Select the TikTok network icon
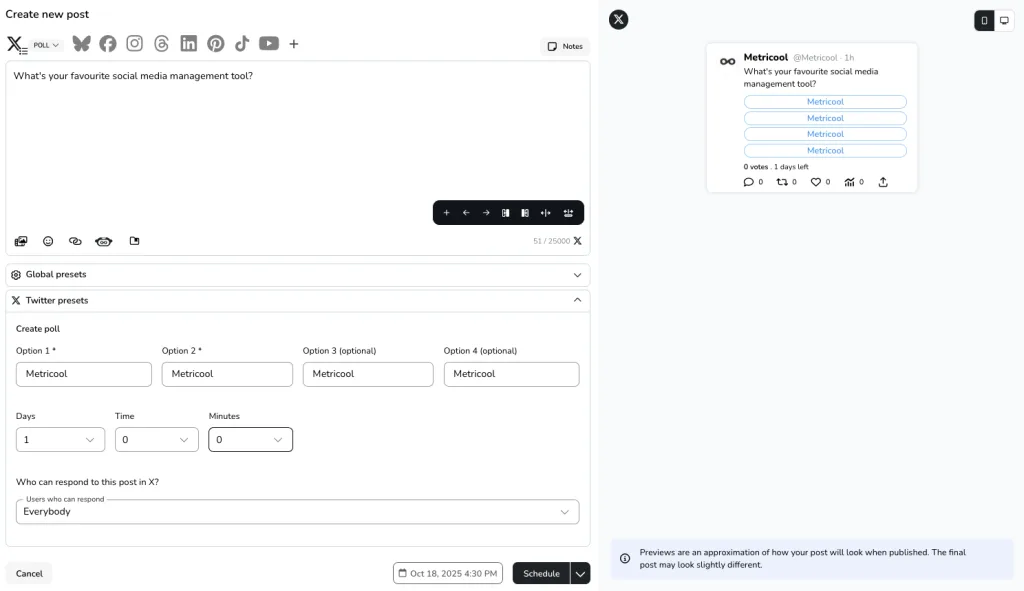 [240, 43]
